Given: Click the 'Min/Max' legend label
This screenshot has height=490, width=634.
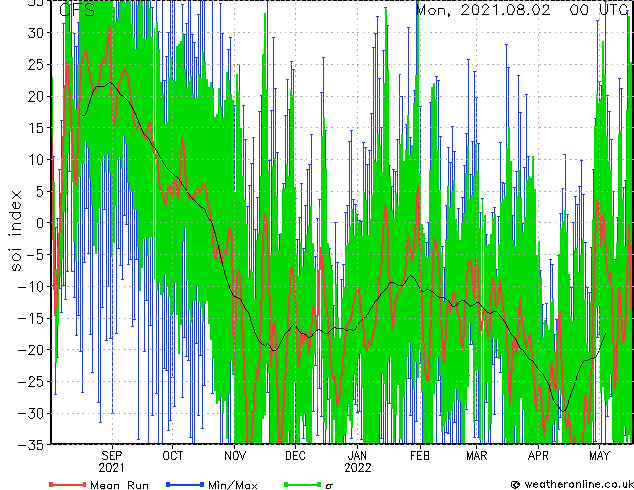Looking at the screenshot, I should [x=233, y=485].
